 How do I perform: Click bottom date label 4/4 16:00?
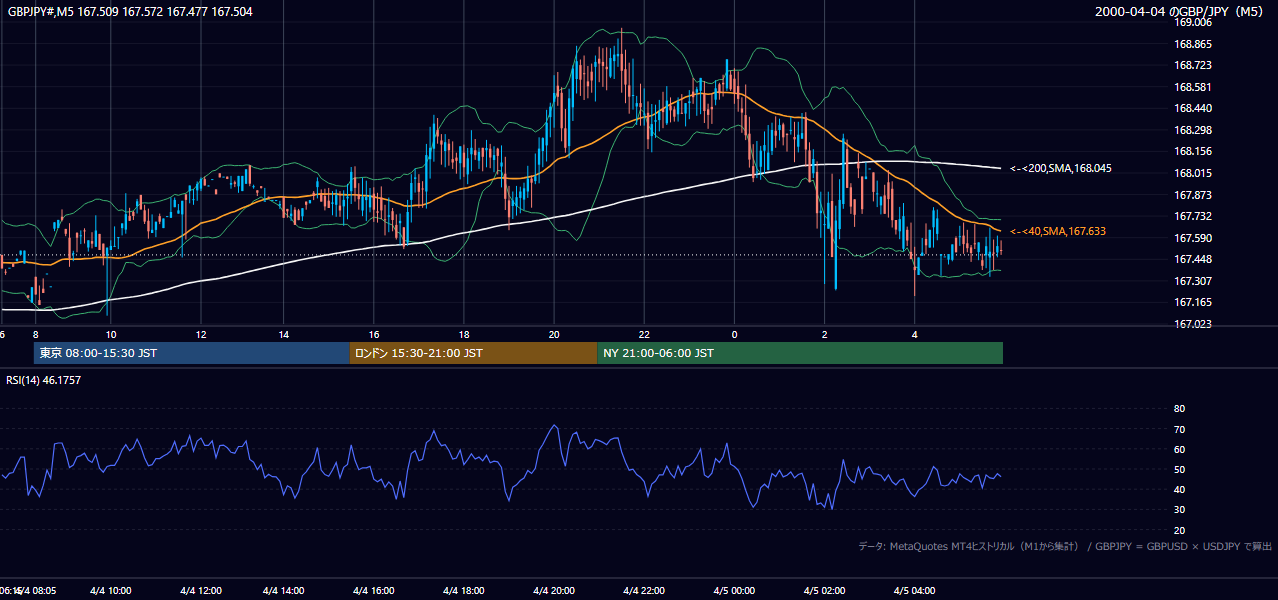(x=374, y=590)
